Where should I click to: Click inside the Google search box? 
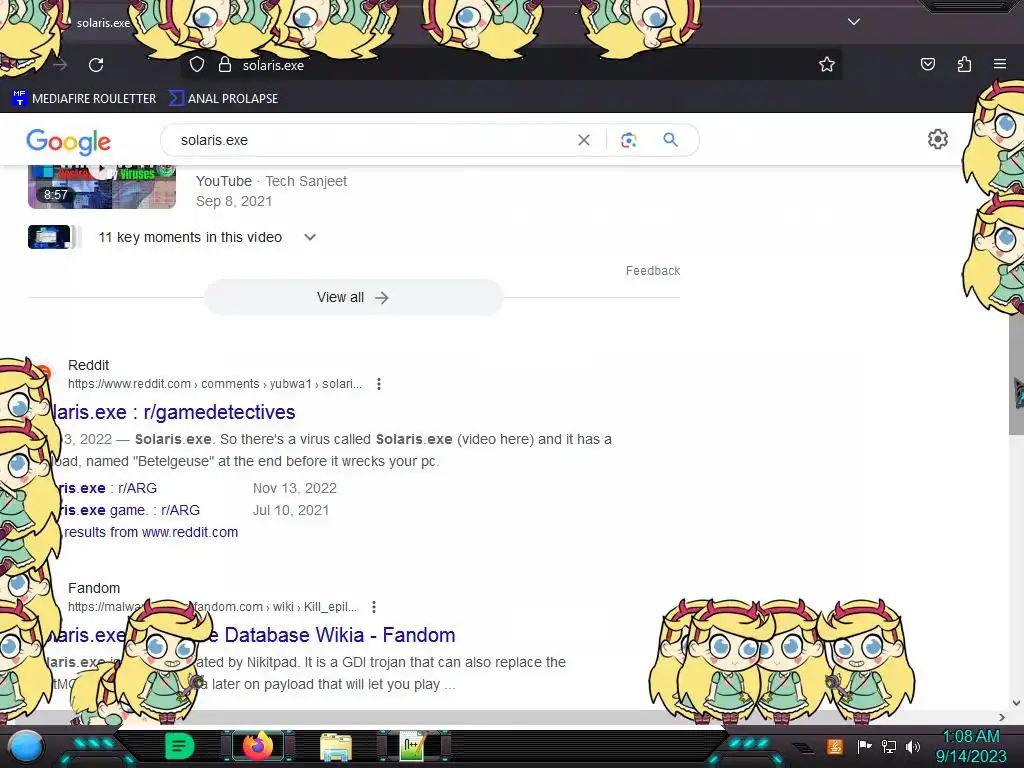click(372, 140)
